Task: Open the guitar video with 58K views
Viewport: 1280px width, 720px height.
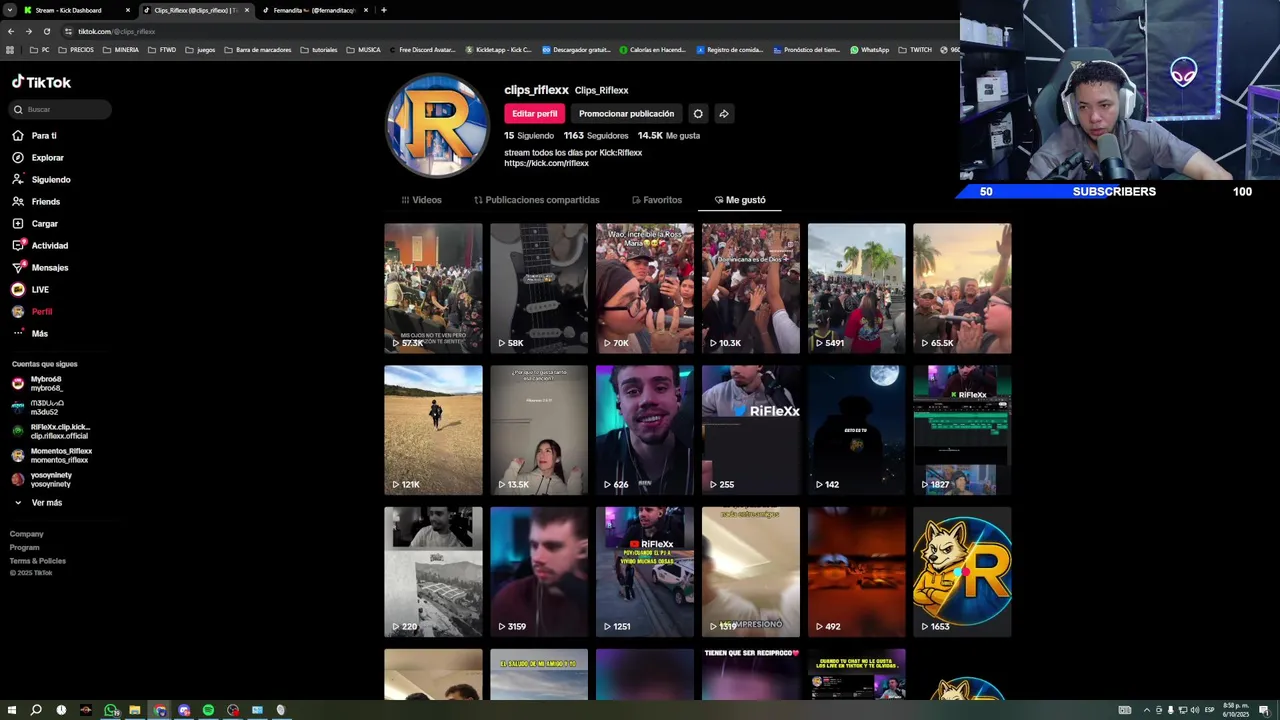Action: pos(539,288)
